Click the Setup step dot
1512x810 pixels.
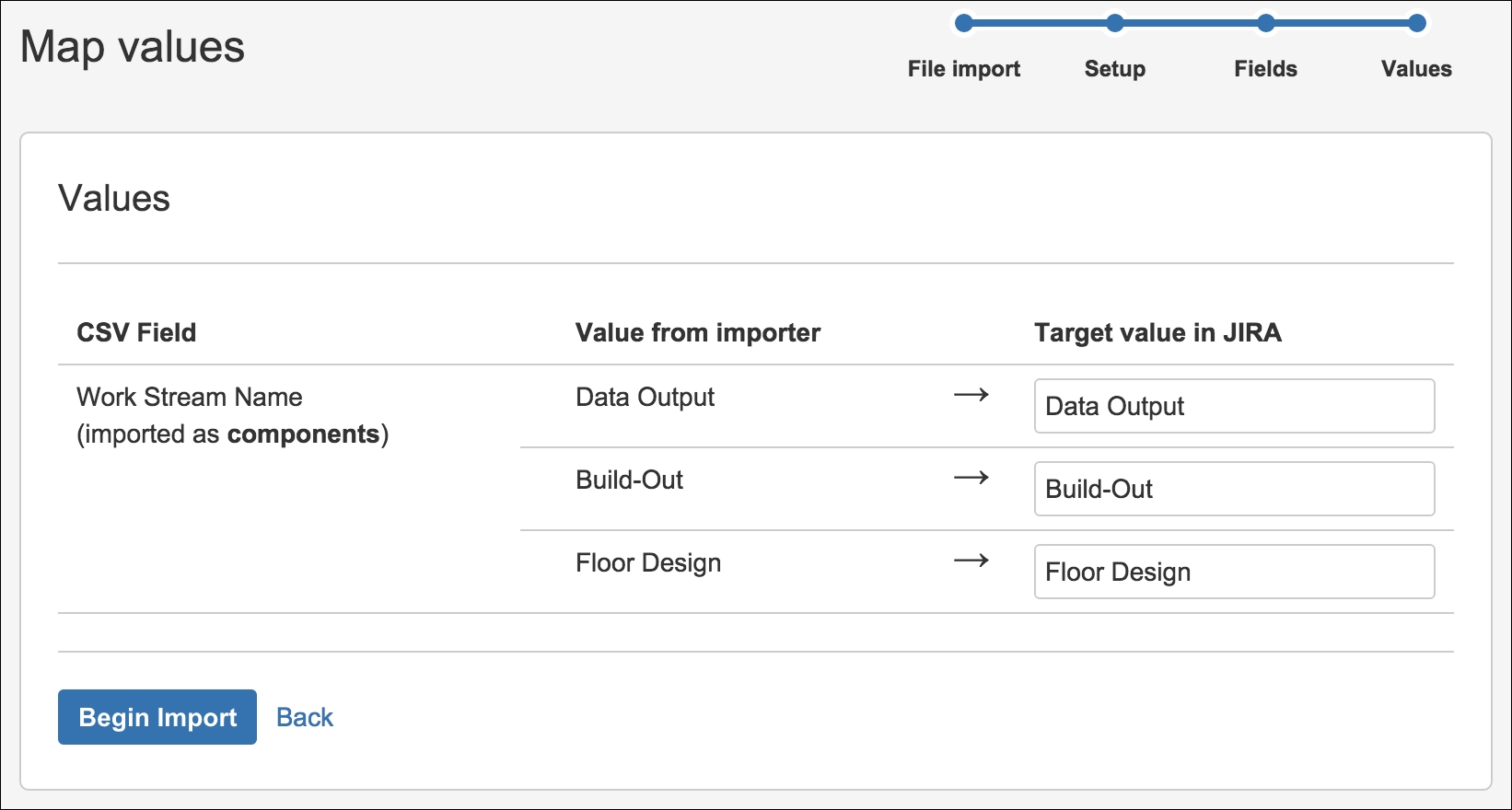[1115, 24]
